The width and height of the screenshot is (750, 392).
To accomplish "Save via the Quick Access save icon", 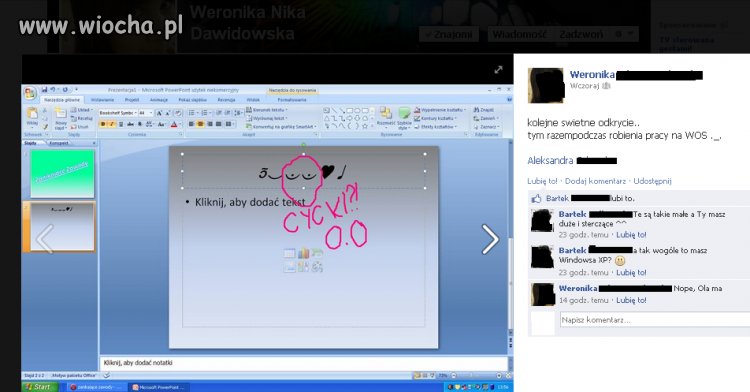I will [x=44, y=89].
